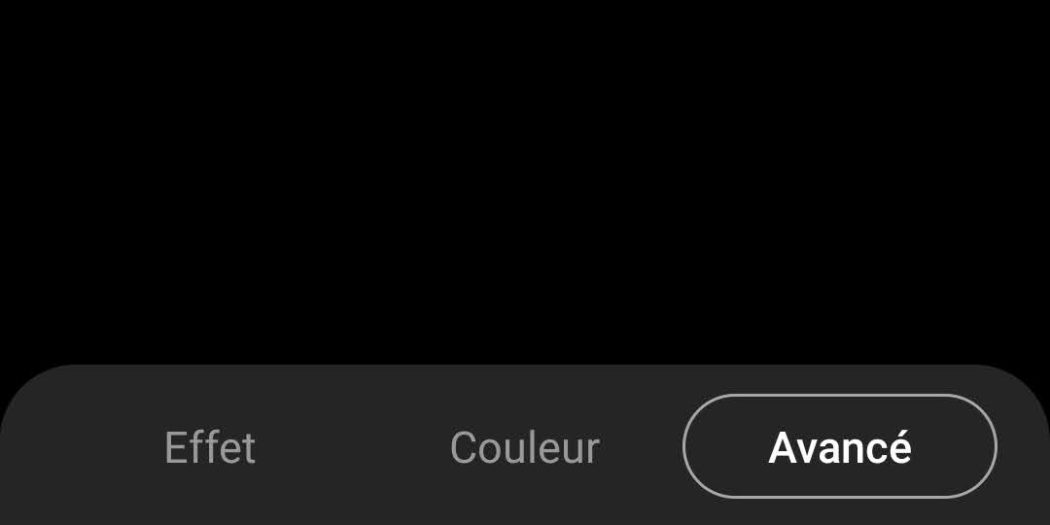This screenshot has height=525, width=1050.
Task: Click the highlighted white Avancé text
Action: [x=840, y=447]
